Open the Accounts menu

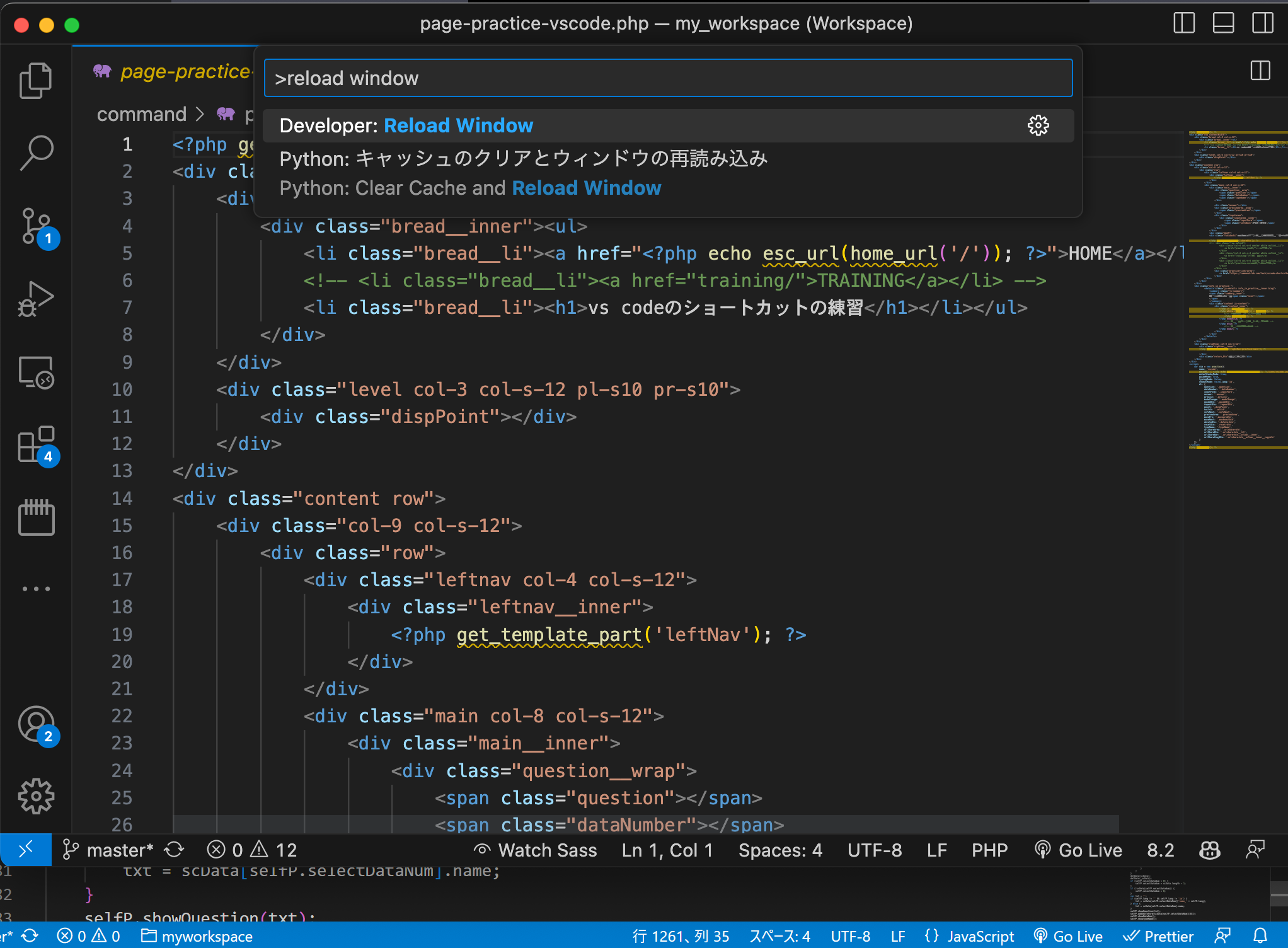pyautogui.click(x=36, y=725)
